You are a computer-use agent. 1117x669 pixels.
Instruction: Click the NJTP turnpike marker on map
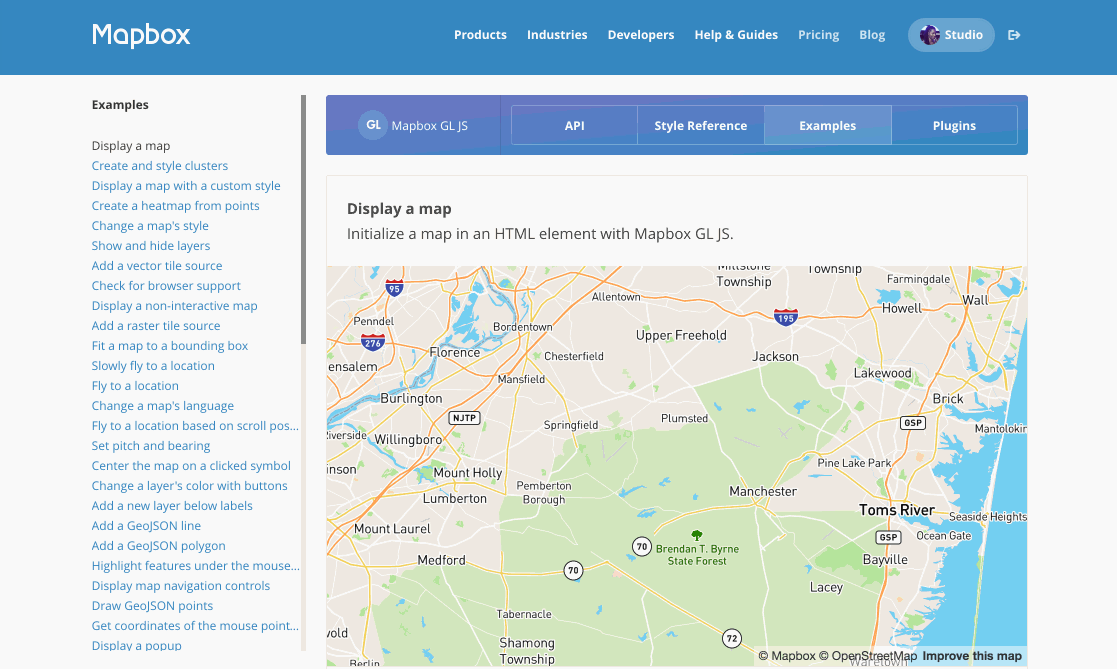(464, 418)
